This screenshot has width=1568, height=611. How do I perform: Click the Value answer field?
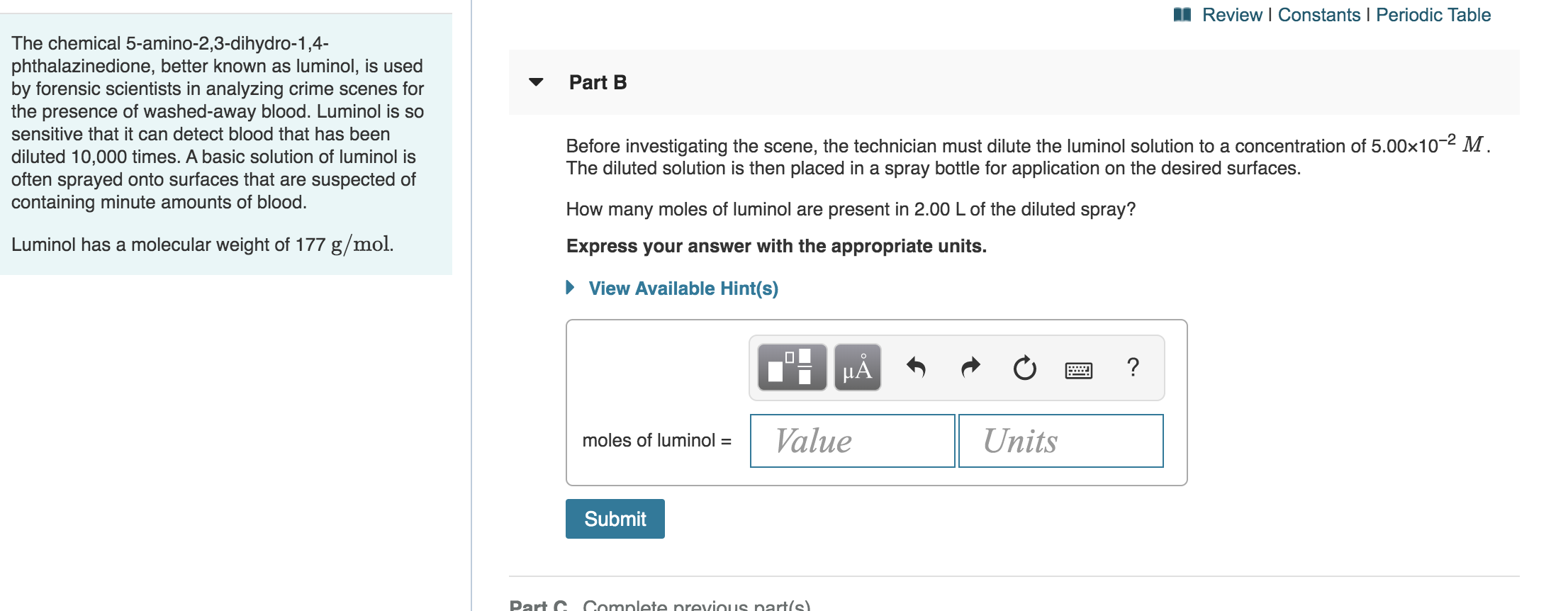[851, 440]
